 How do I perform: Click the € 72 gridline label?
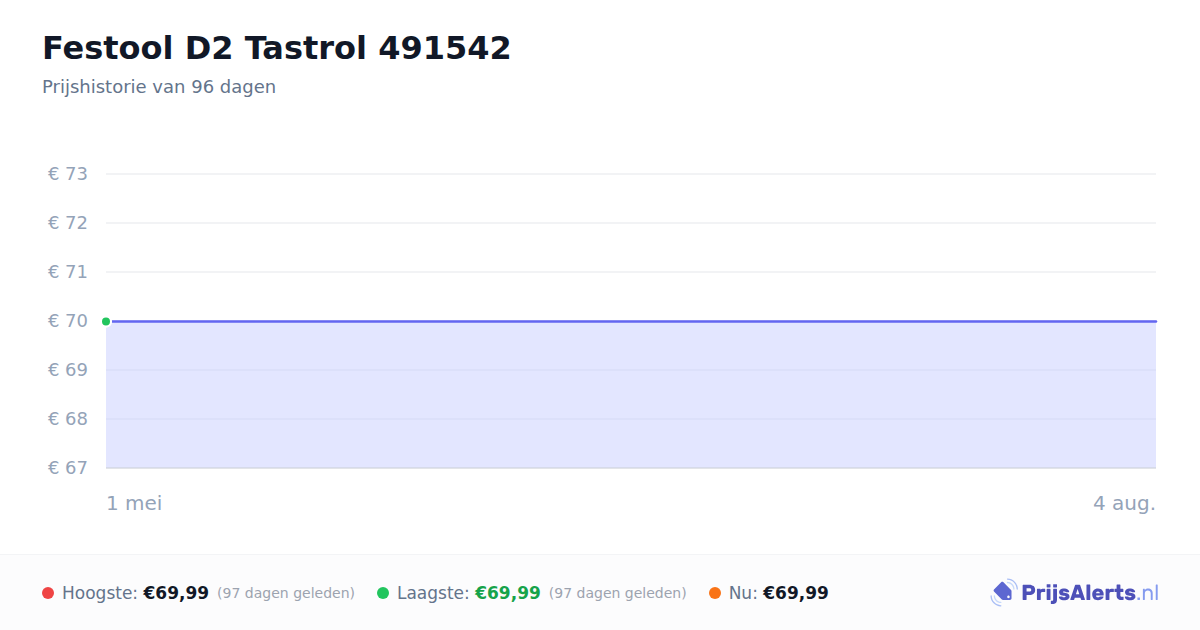68,223
